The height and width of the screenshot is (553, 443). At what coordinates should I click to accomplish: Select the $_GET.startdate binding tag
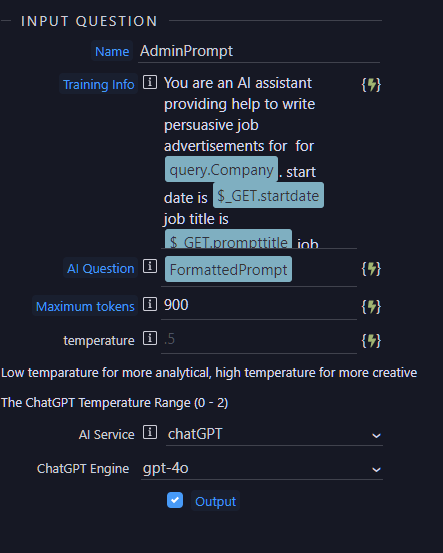pos(268,195)
